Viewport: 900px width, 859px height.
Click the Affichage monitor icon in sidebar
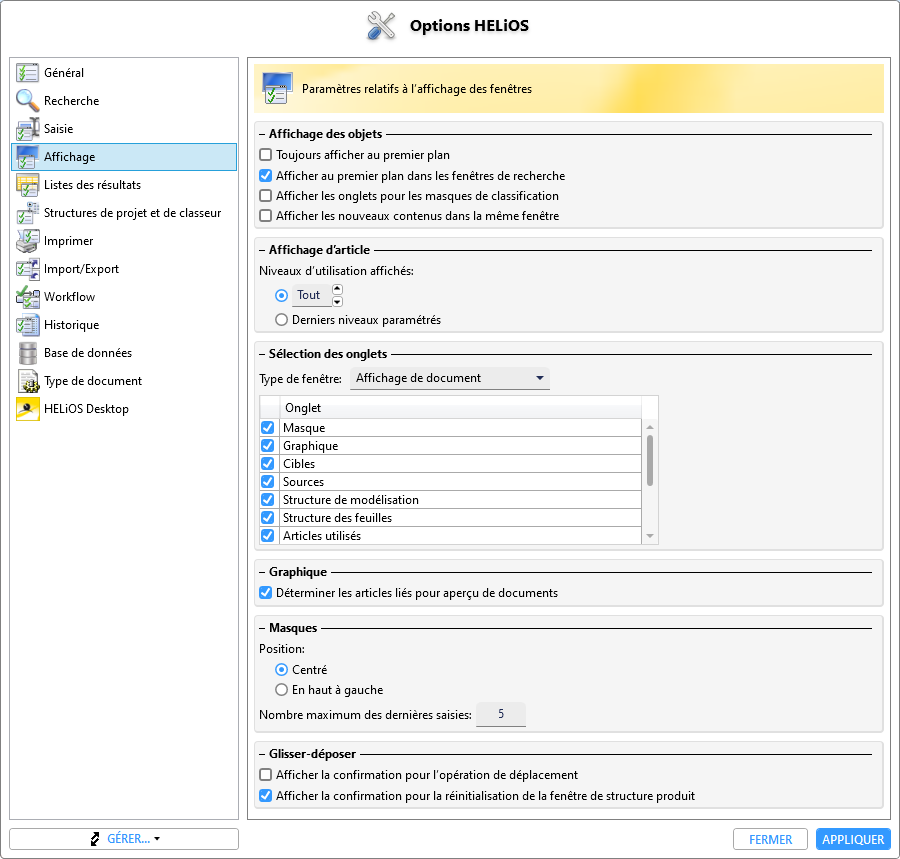point(28,157)
